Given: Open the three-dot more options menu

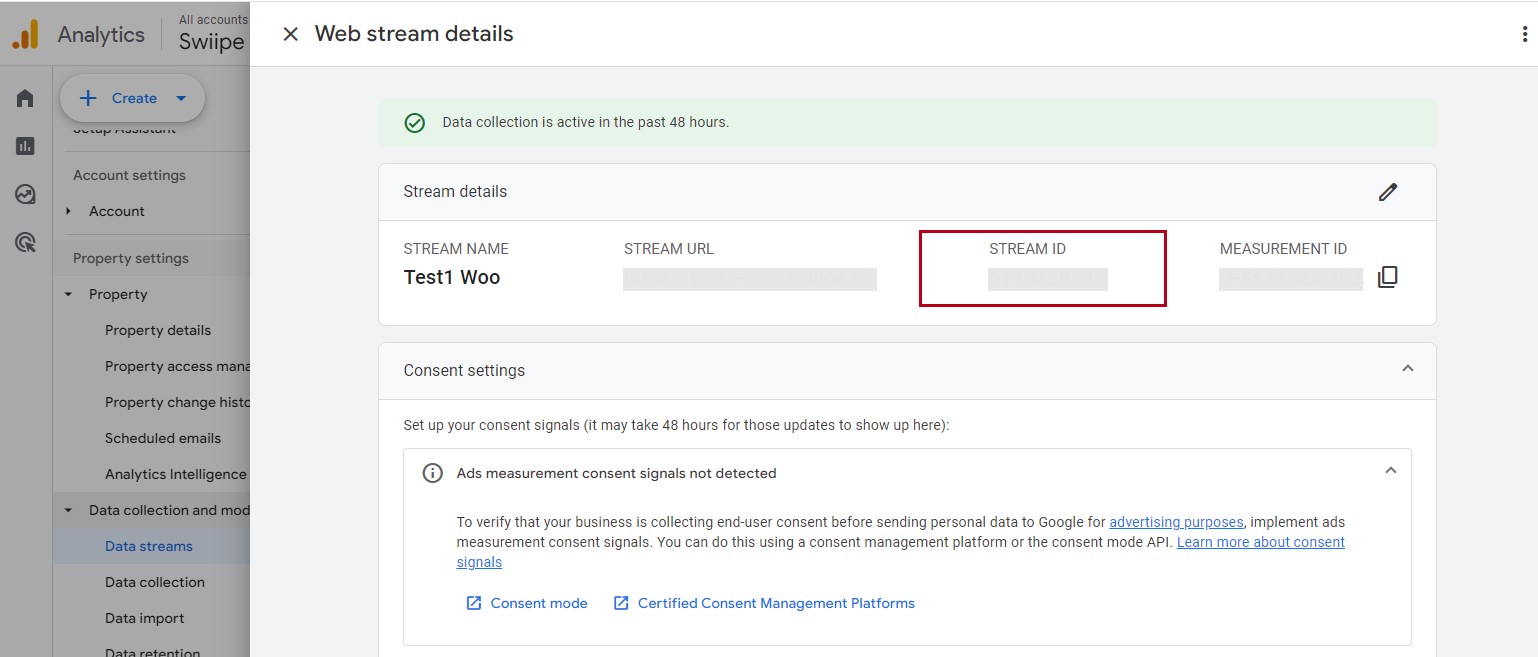Looking at the screenshot, I should [x=1524, y=34].
